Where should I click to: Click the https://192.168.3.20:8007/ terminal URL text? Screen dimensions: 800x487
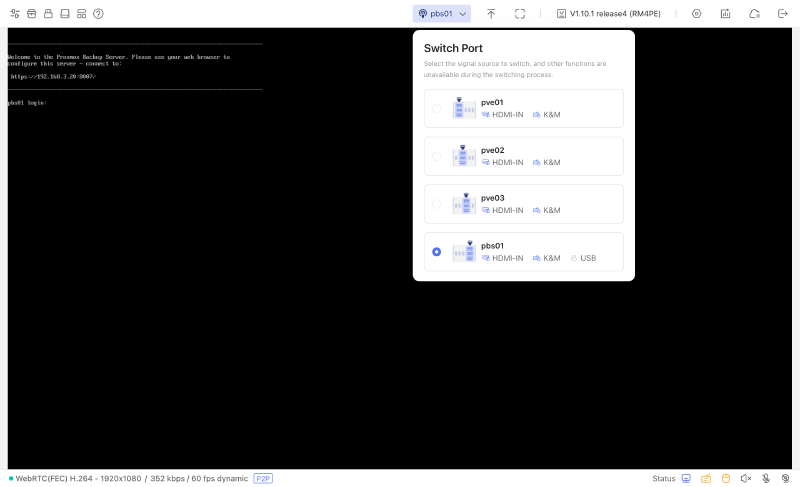53,76
